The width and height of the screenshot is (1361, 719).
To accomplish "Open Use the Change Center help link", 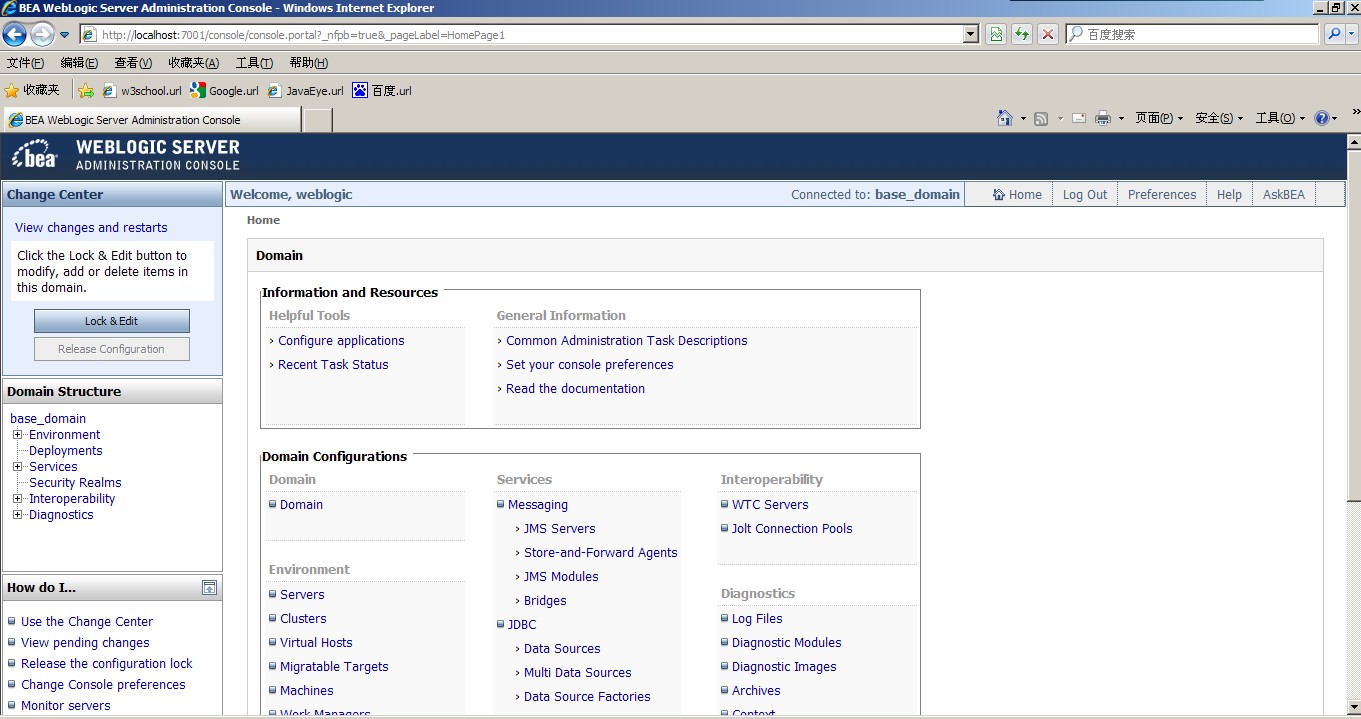I will point(87,622).
